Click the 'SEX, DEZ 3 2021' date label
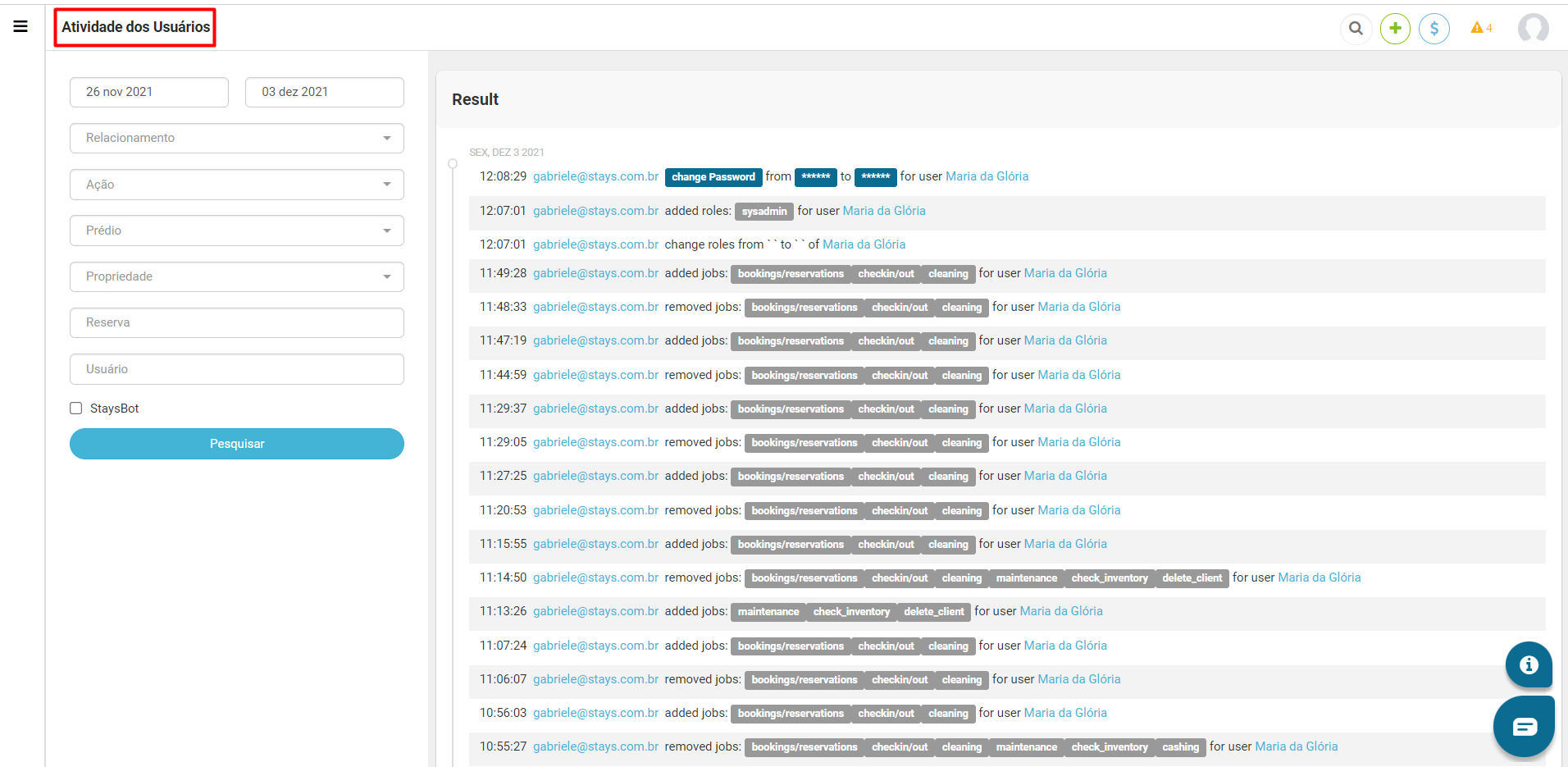This screenshot has width=1568, height=767. (x=507, y=153)
